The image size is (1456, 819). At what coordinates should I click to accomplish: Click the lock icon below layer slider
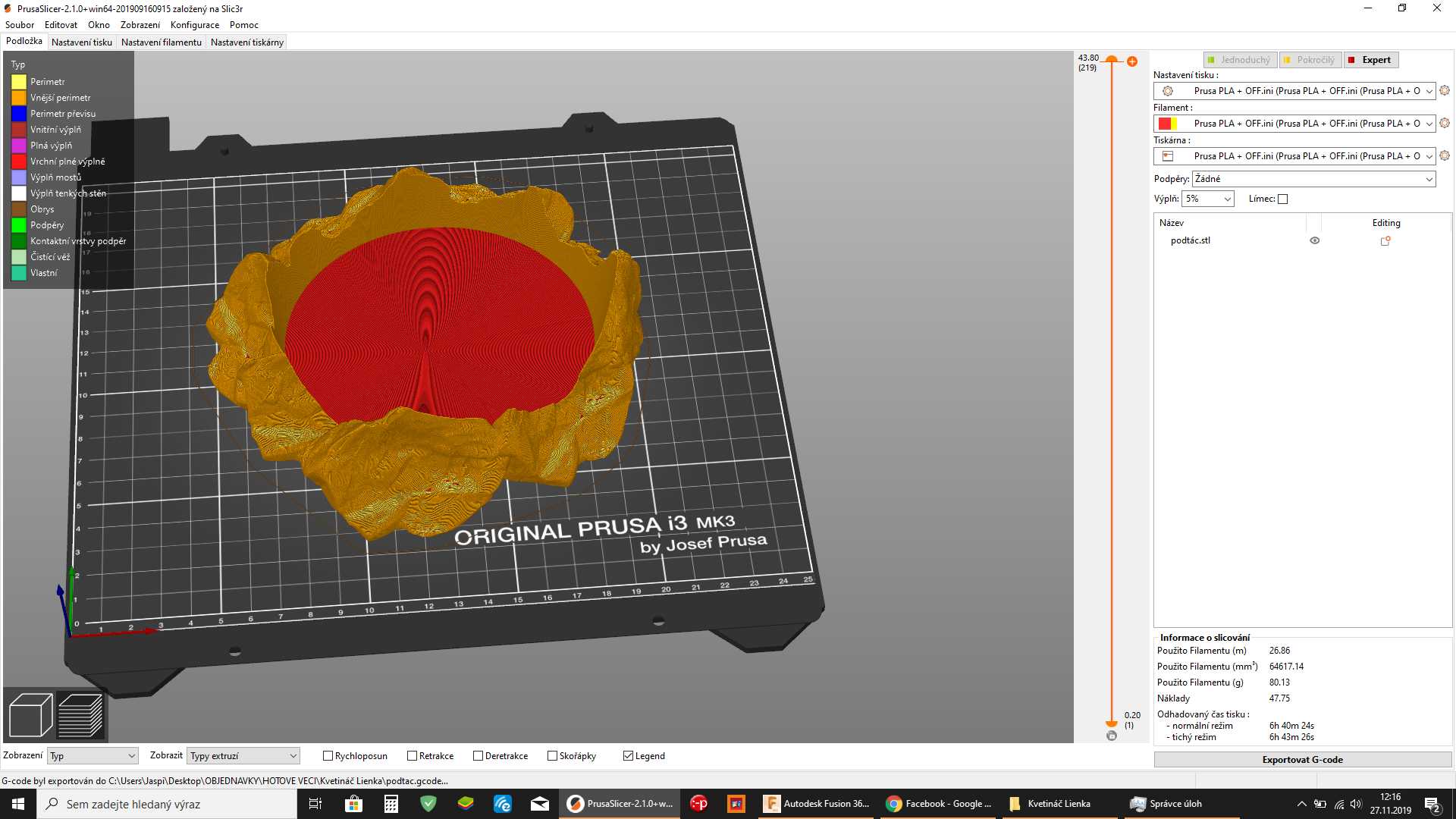[x=1112, y=736]
